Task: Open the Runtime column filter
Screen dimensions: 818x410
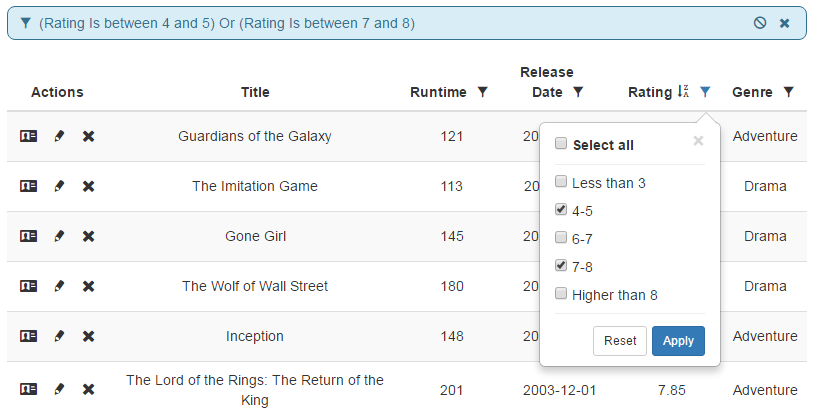Action: point(483,92)
